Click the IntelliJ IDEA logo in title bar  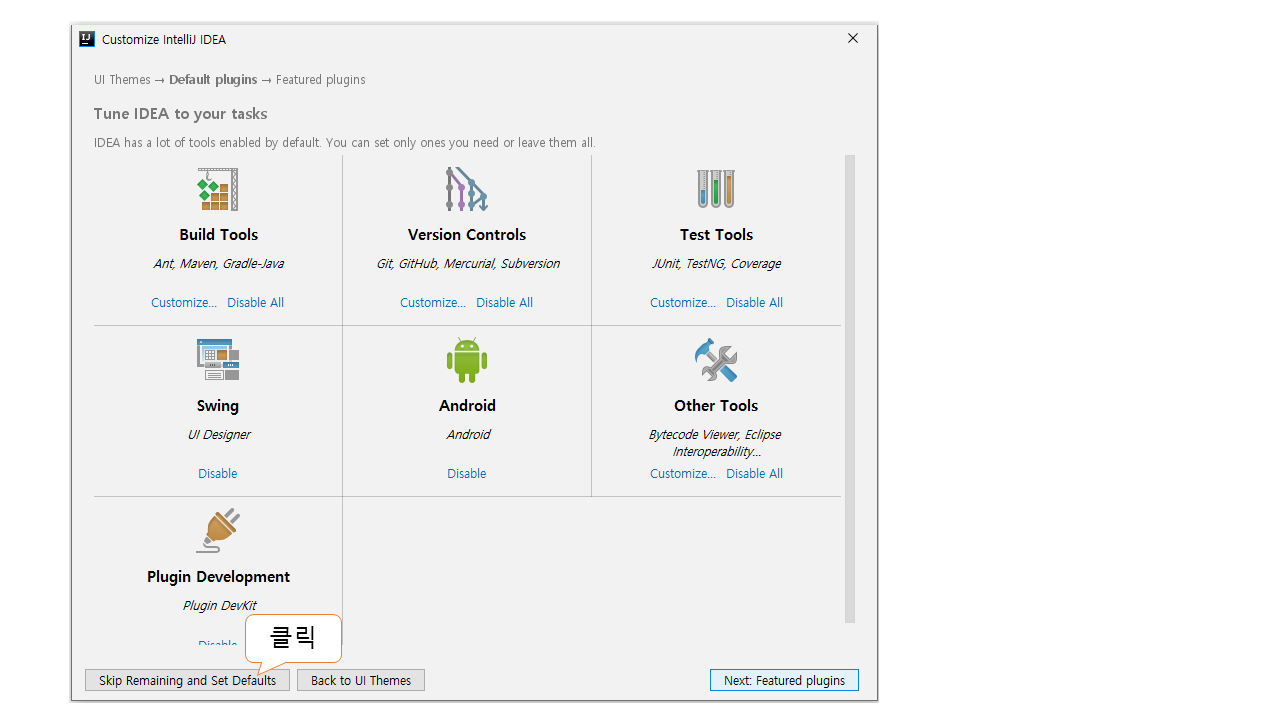pos(87,39)
